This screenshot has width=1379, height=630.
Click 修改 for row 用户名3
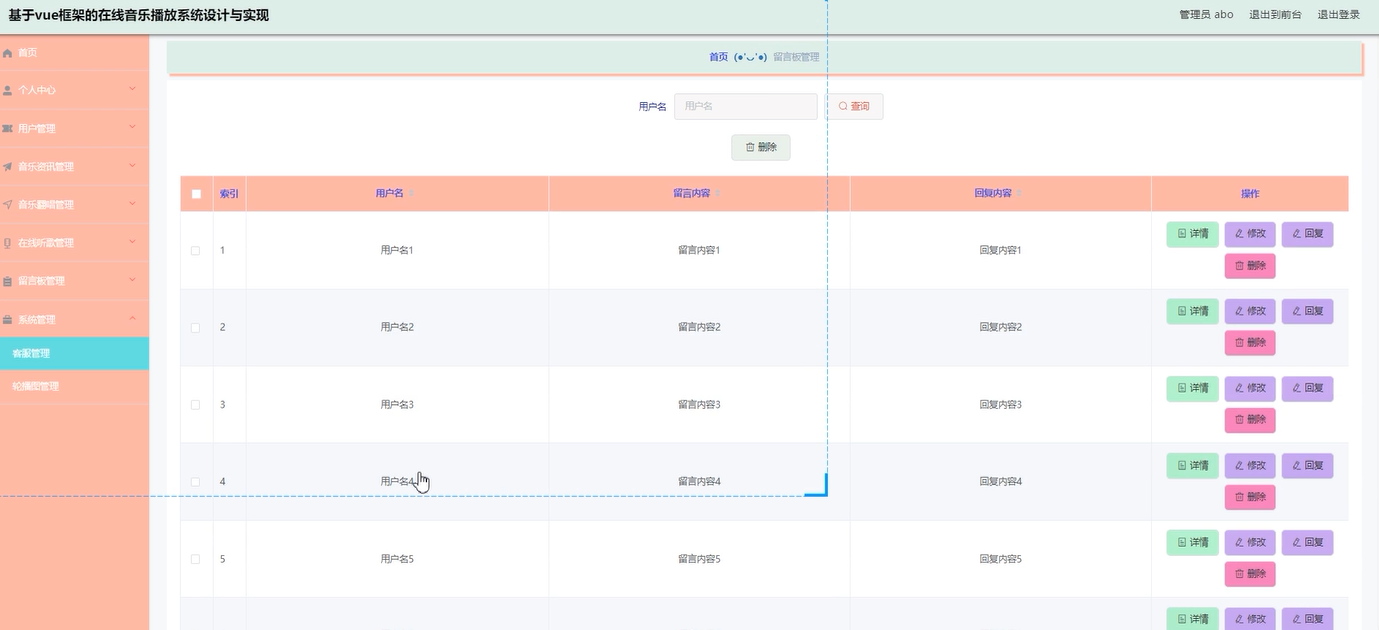pyautogui.click(x=1250, y=388)
